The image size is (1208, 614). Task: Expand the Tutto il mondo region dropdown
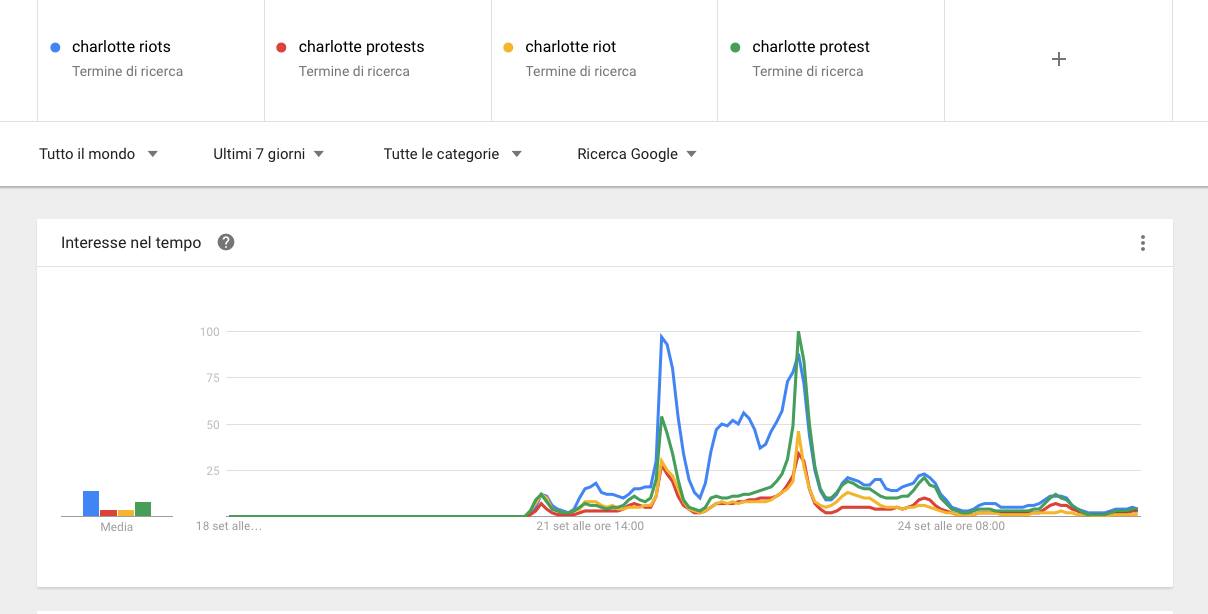pos(98,154)
